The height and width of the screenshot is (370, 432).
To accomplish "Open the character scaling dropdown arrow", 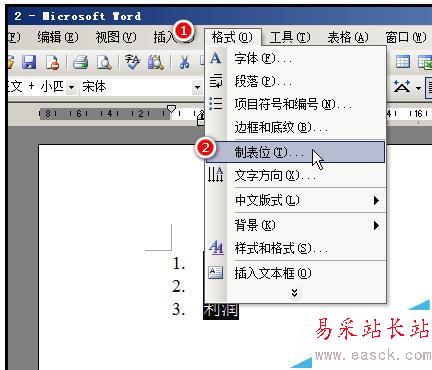I will (418, 88).
